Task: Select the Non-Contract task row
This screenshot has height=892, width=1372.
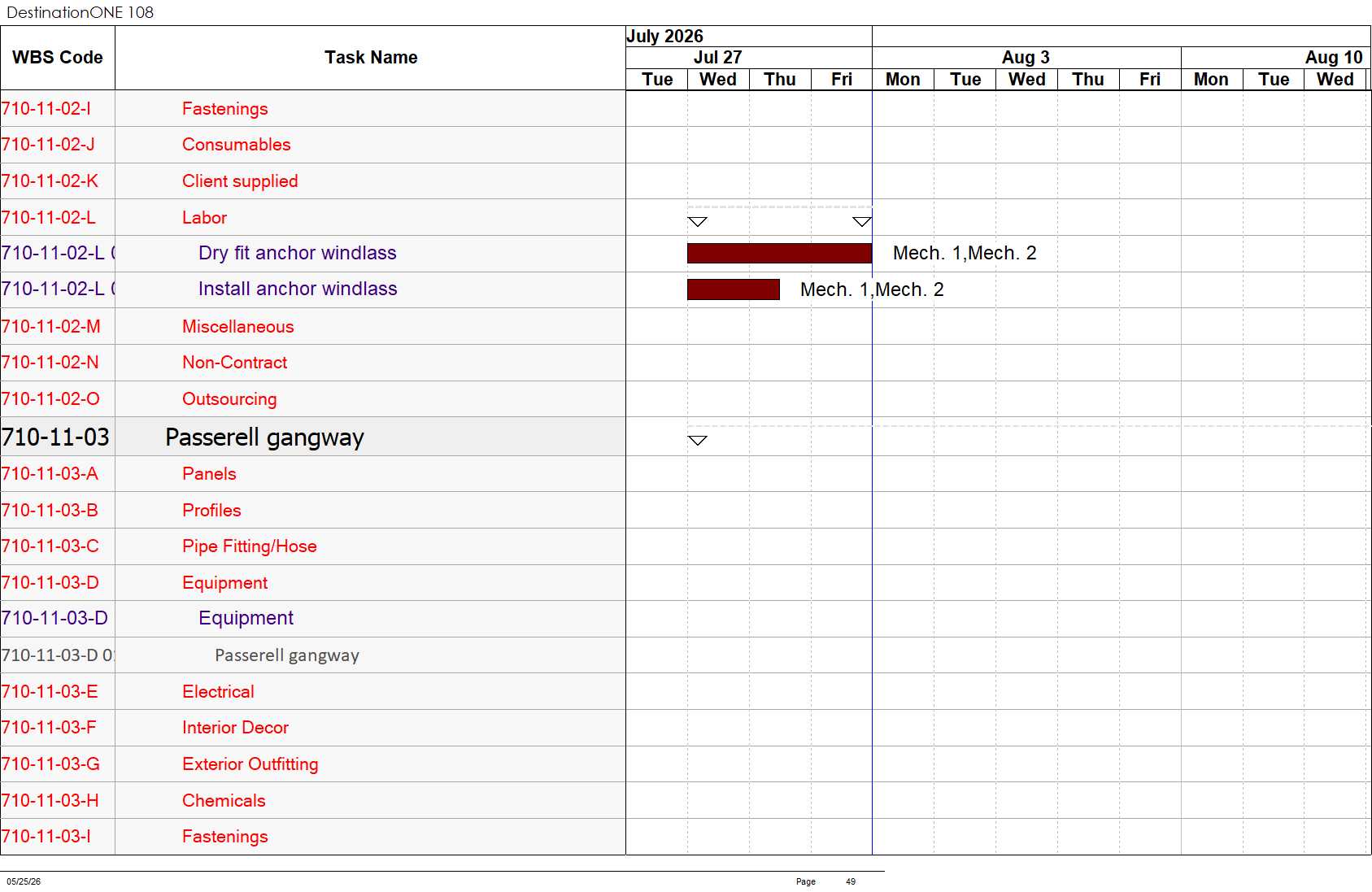Action: [313, 363]
